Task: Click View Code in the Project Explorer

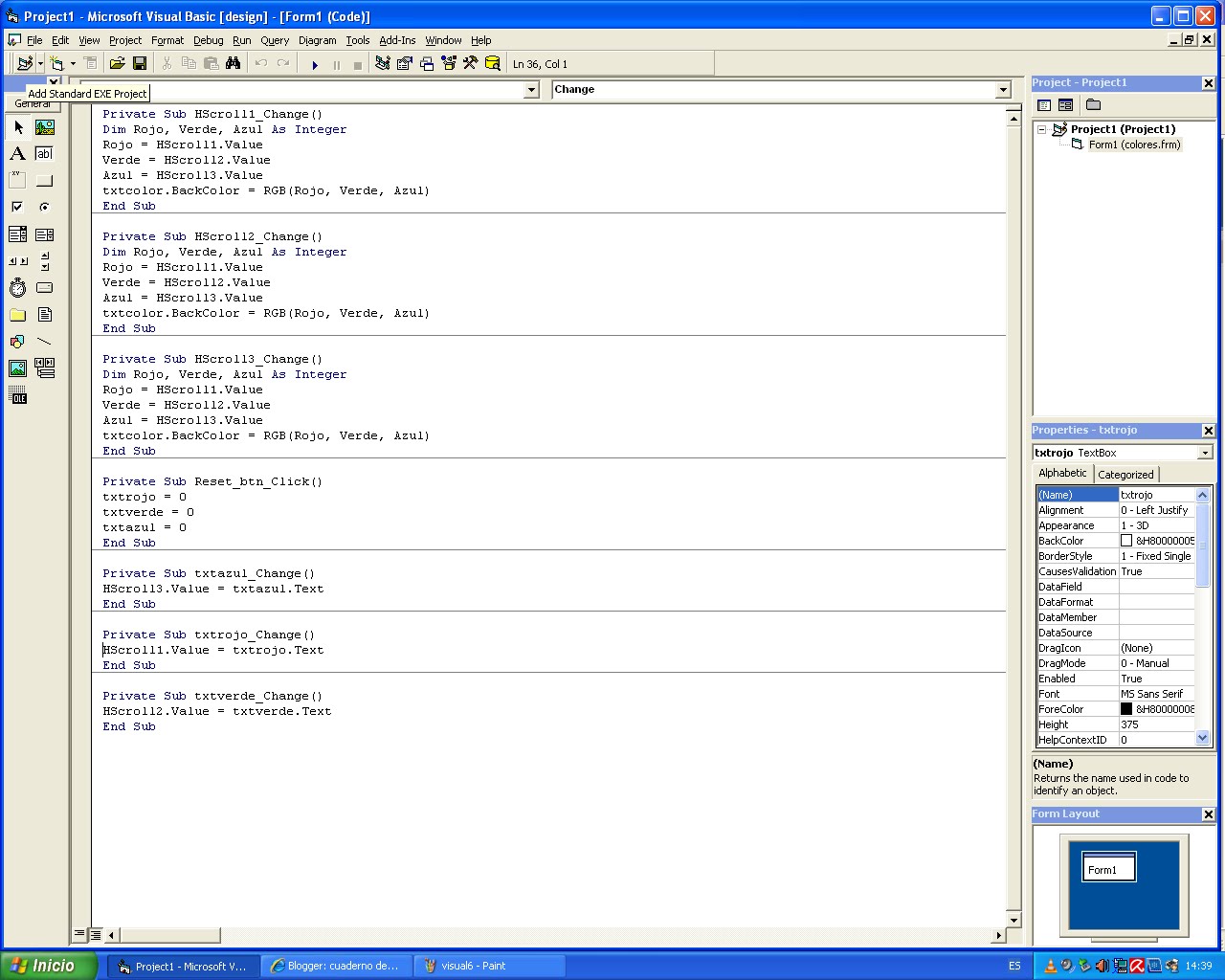Action: 1043,105
